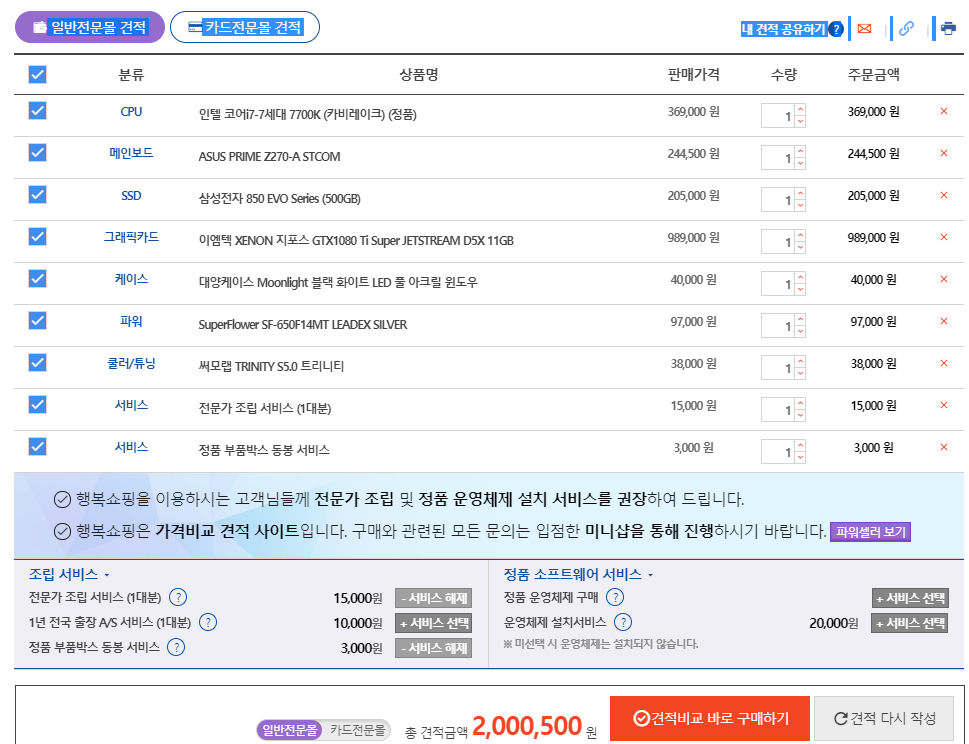
Task: Copy the estimate link icon
Action: 906,28
